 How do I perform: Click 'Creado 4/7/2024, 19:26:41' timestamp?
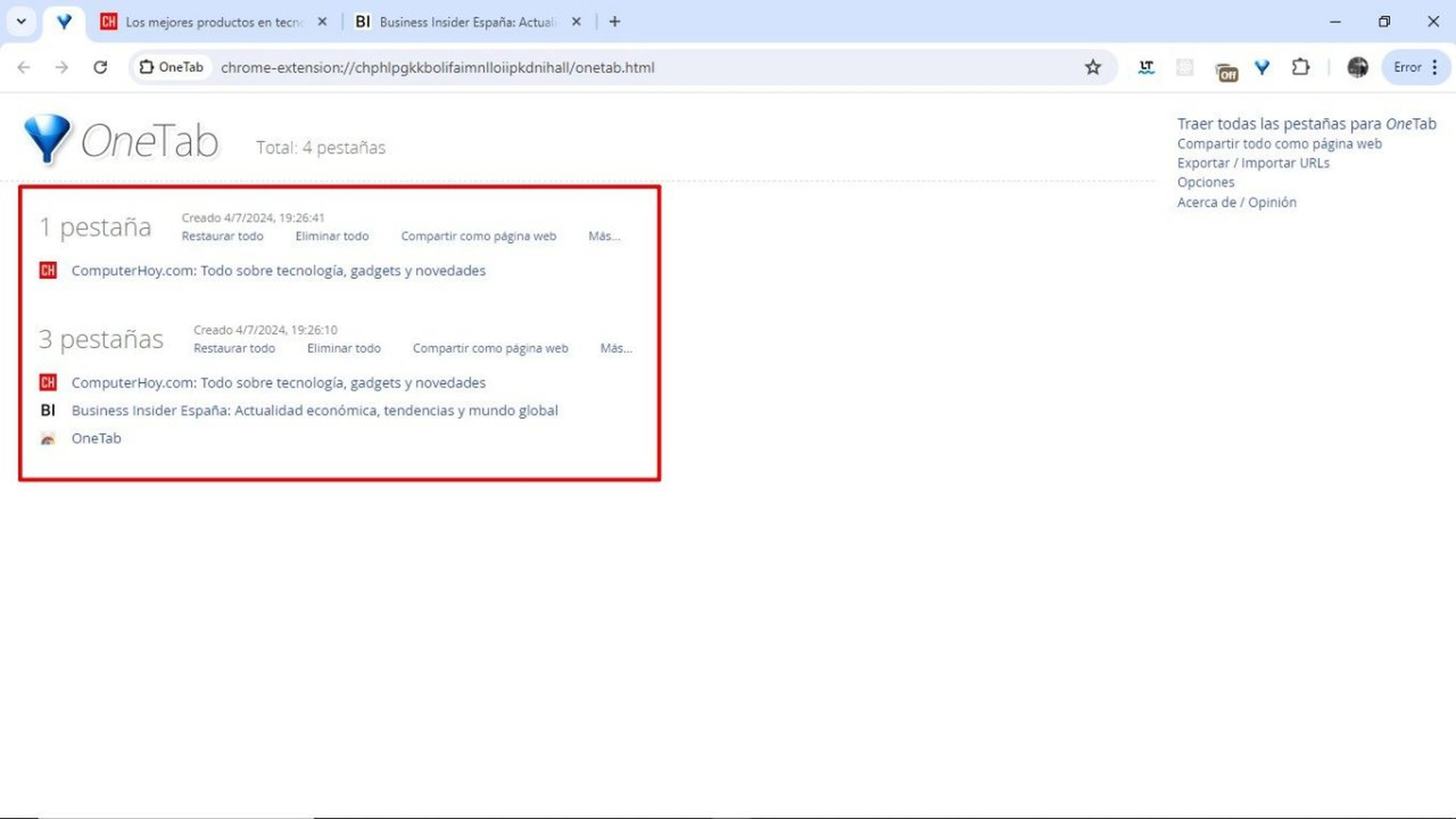click(253, 218)
